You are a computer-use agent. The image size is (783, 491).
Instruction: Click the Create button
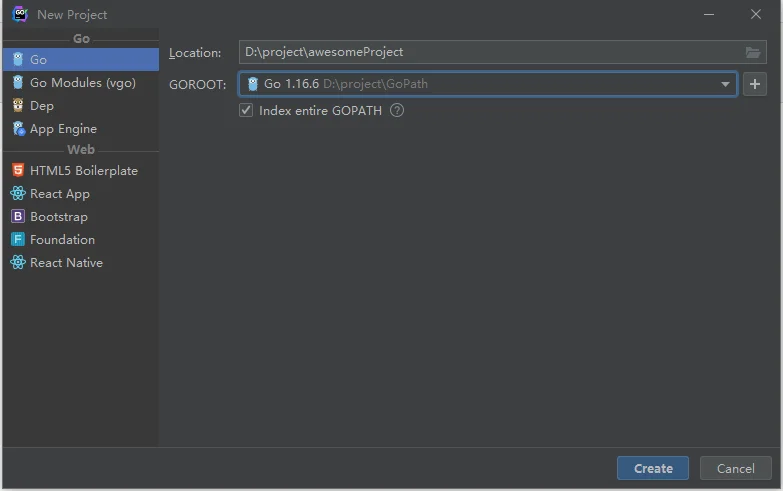653,468
